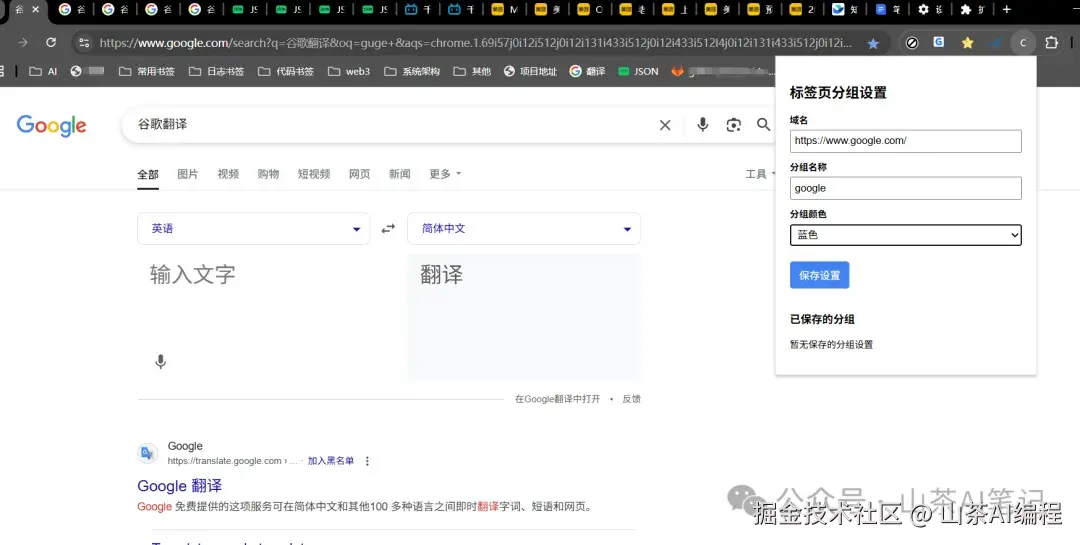This screenshot has width=1080, height=545.
Task: Switch to 新闻 results
Action: (x=399, y=174)
